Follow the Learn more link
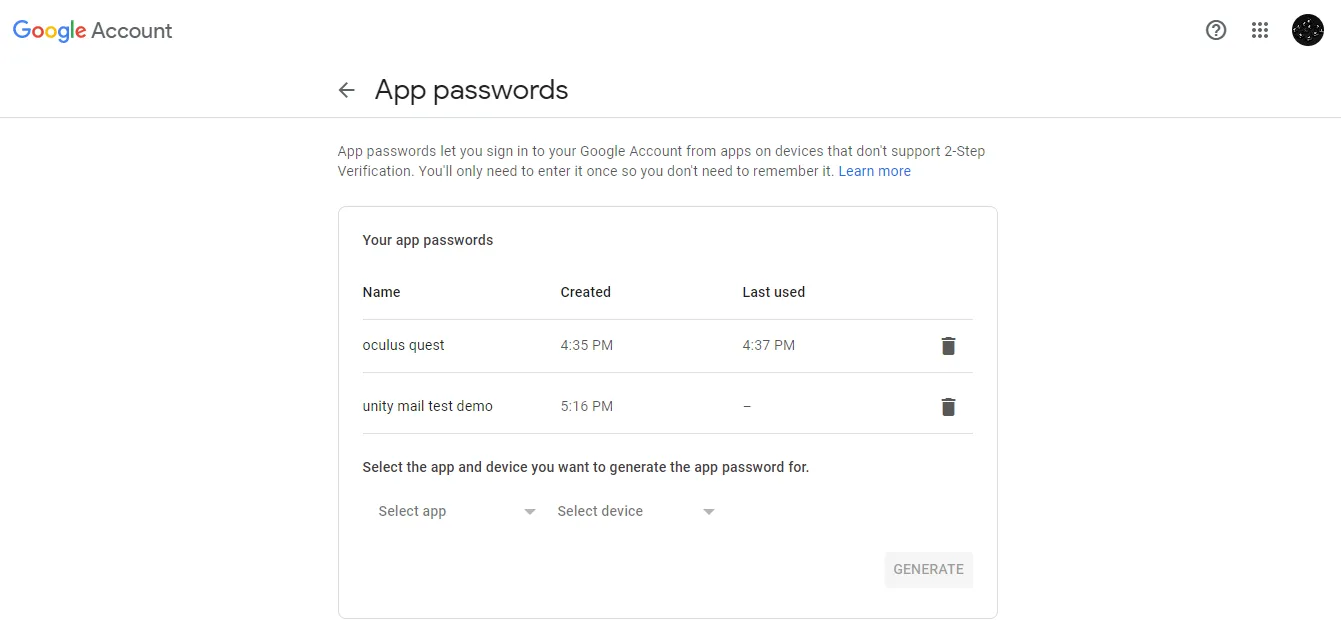This screenshot has width=1341, height=623. [x=874, y=171]
